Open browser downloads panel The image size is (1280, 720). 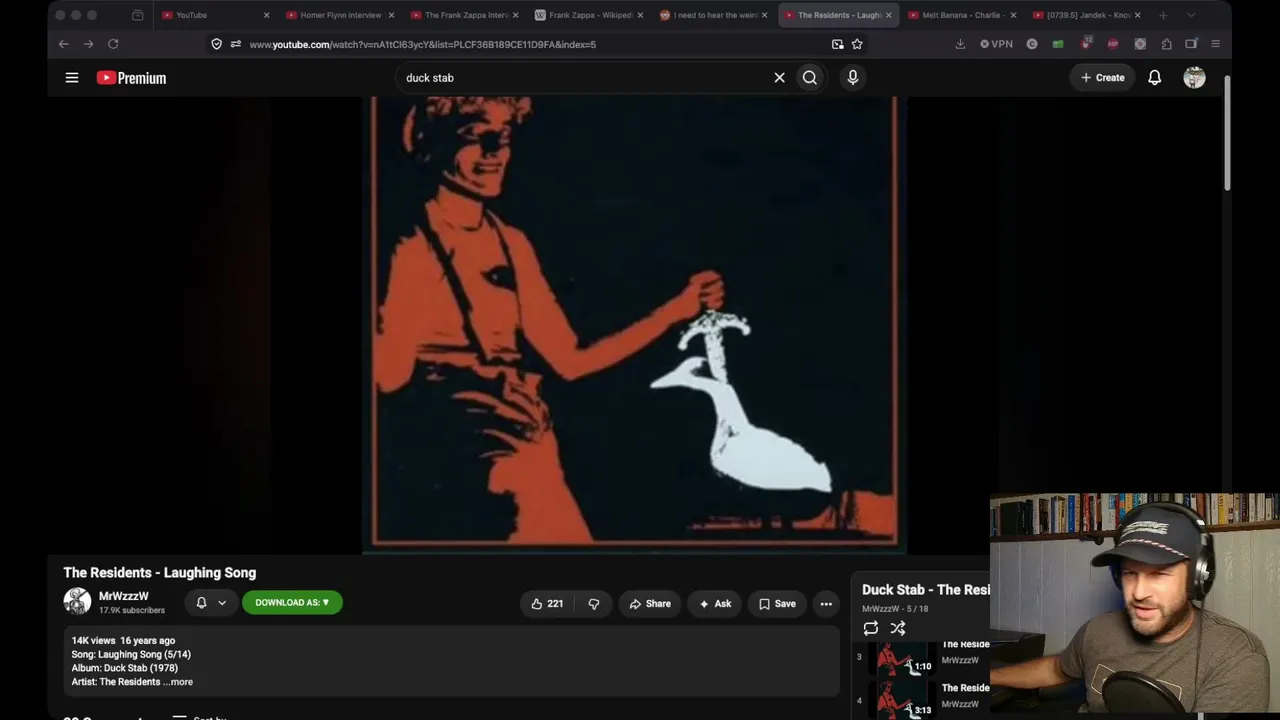960,44
